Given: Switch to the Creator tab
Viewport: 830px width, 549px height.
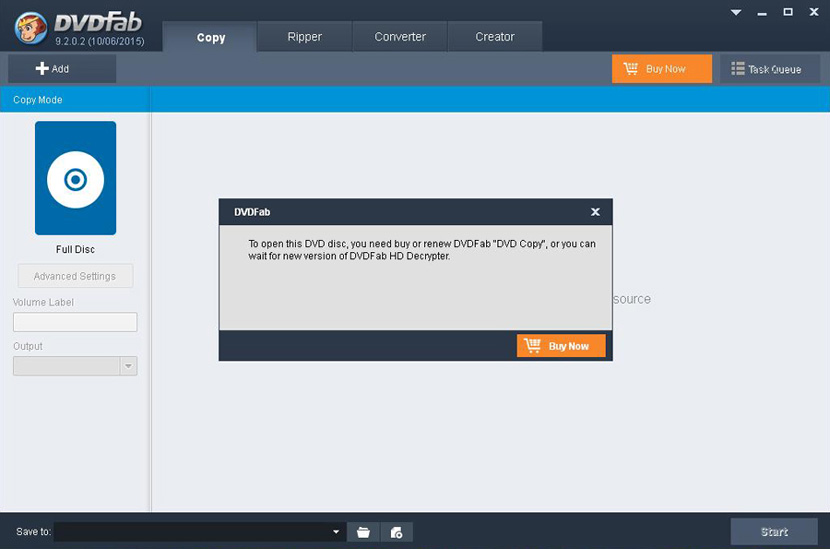Looking at the screenshot, I should click(x=495, y=37).
